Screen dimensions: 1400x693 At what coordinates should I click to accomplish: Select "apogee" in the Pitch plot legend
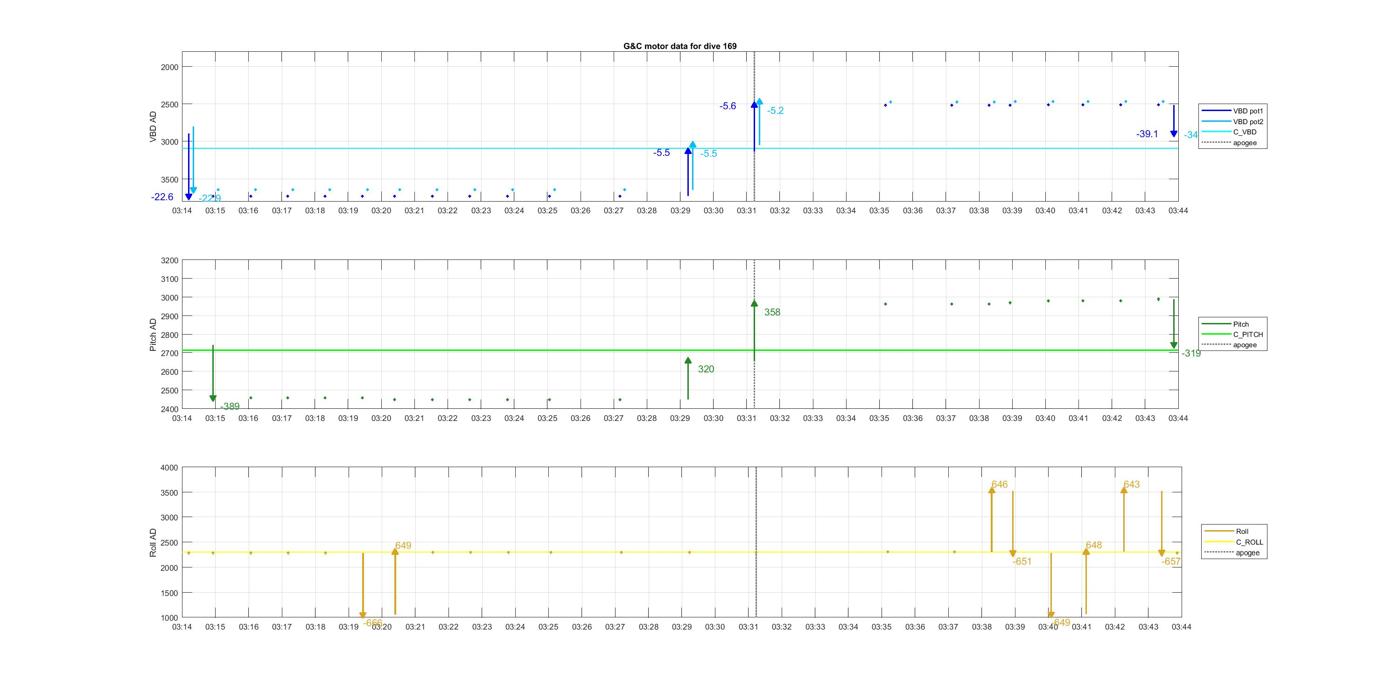pos(1230,345)
